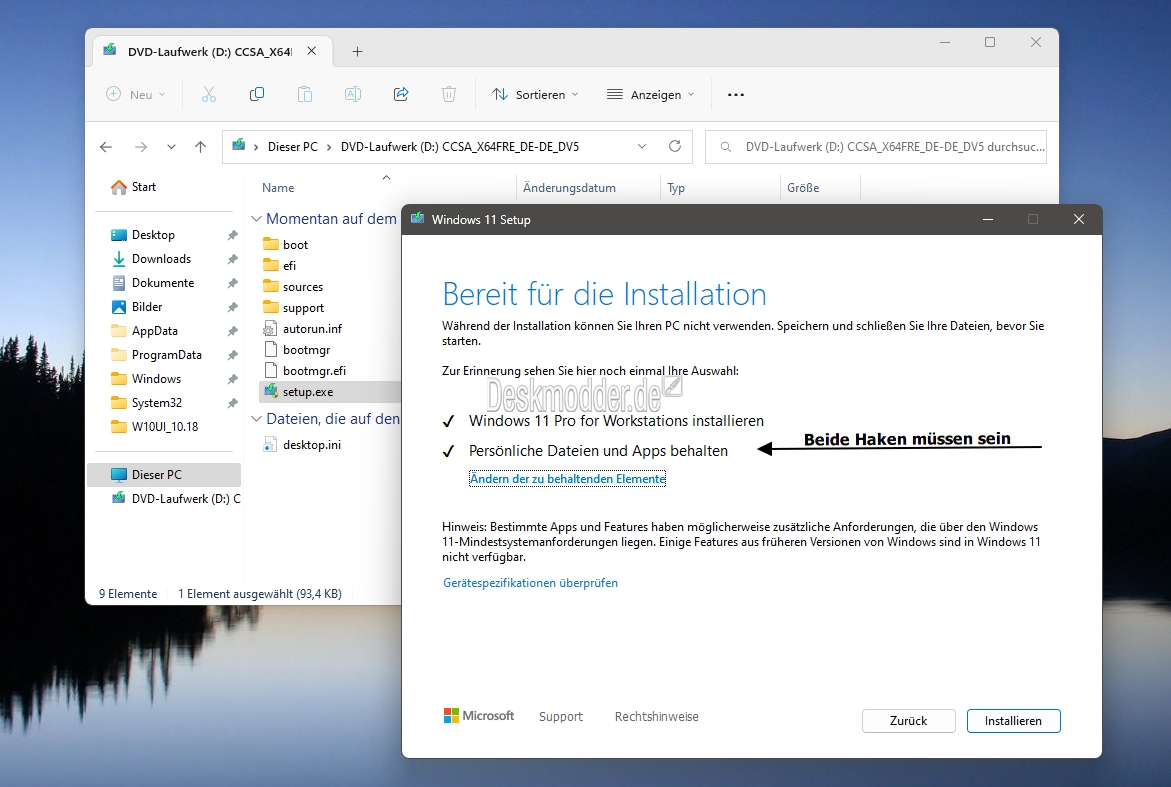Maximize the Explorer window
1171x787 pixels.
click(x=990, y=43)
